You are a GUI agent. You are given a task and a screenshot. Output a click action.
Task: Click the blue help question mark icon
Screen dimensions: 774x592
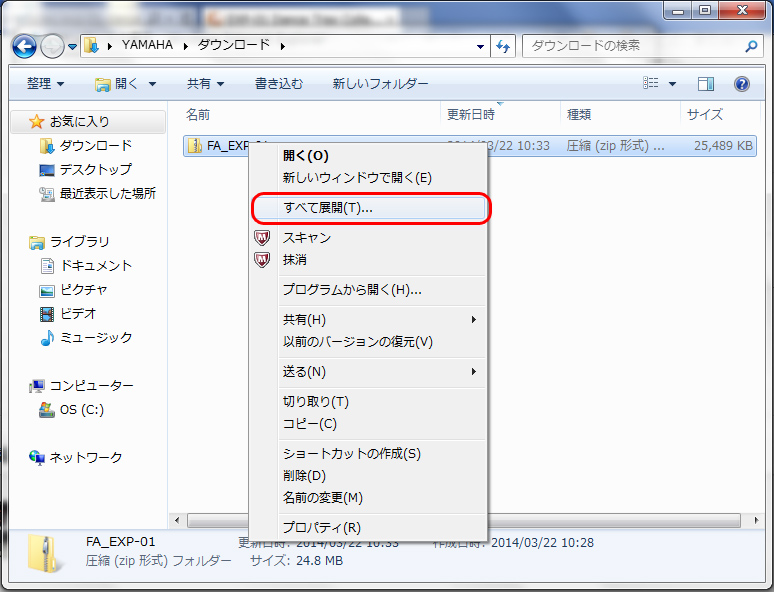(741, 84)
